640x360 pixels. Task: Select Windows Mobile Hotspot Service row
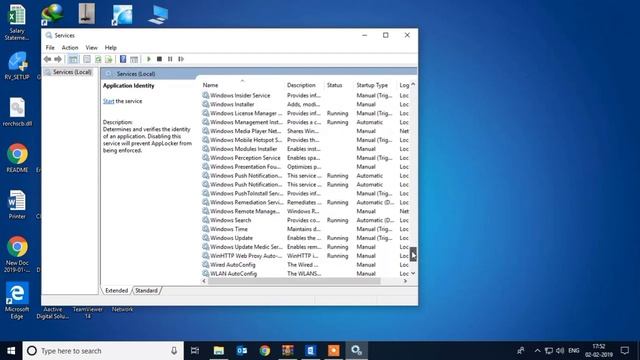(x=306, y=140)
